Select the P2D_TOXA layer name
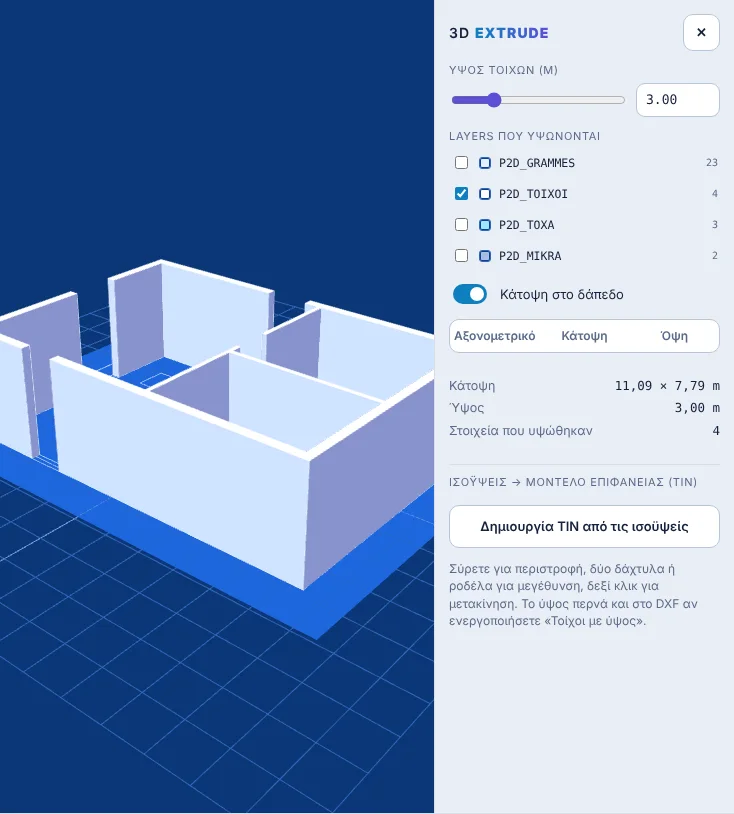The height and width of the screenshot is (814, 734). pyautogui.click(x=526, y=225)
